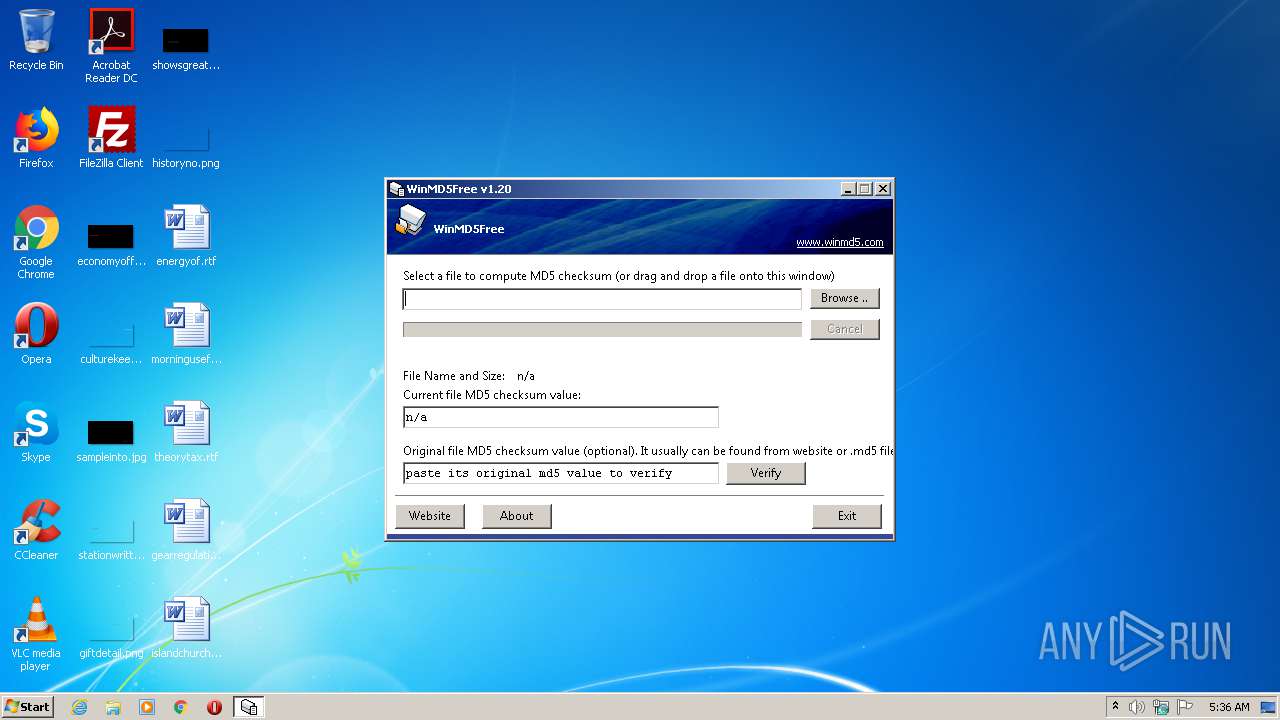Click the Cancel button
The image size is (1280, 720).
point(845,329)
